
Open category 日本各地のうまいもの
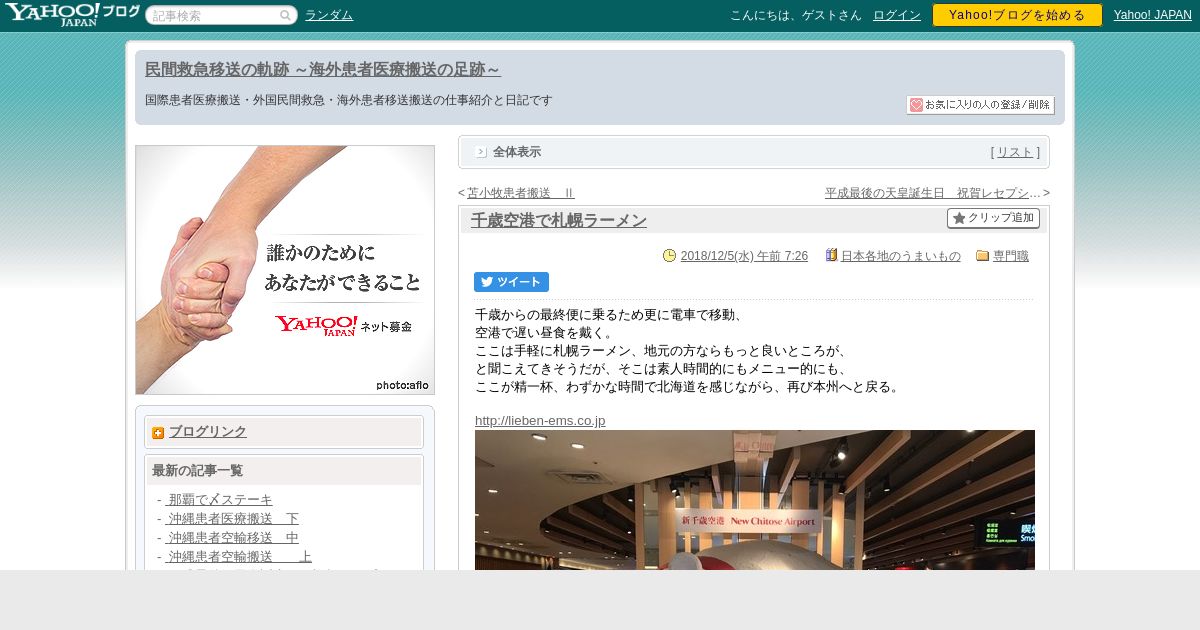[901, 256]
